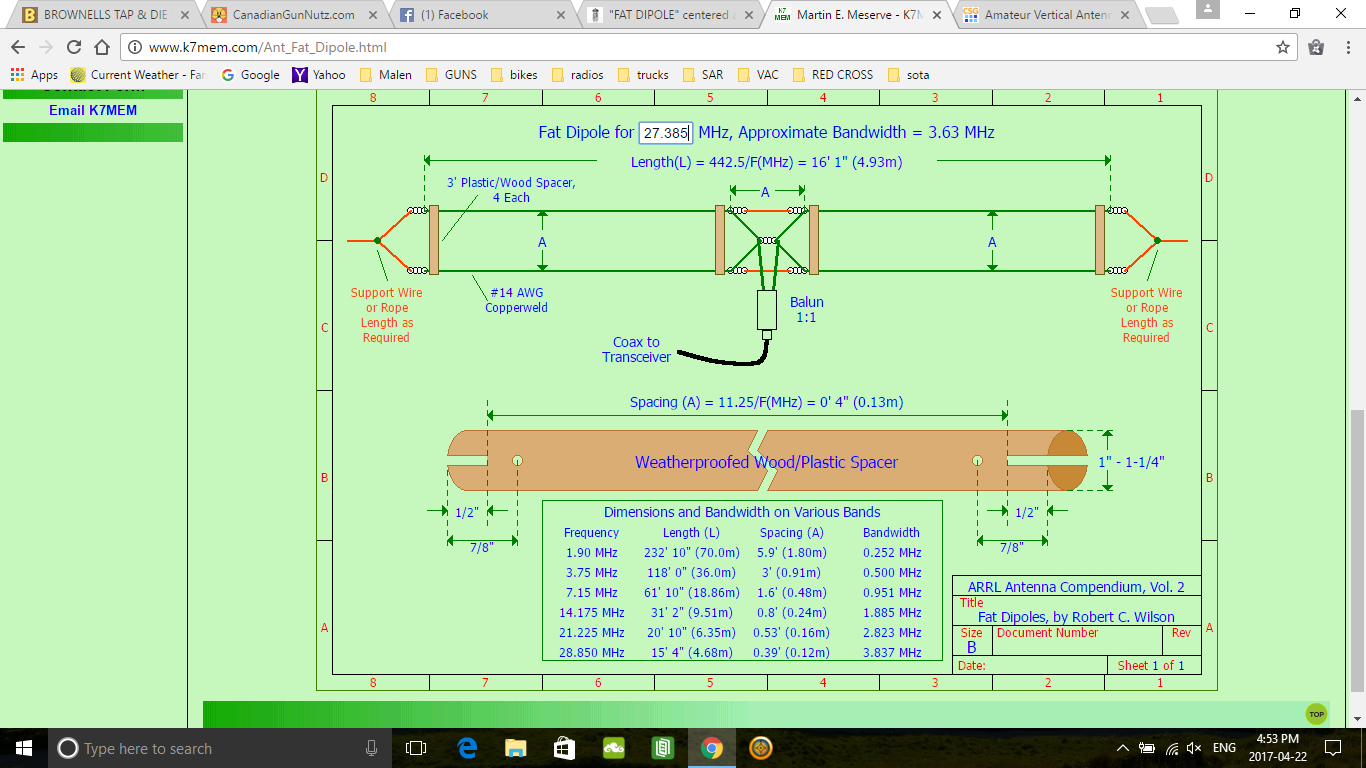Click the Email K7MEM link
1366x768 pixels.
pos(93,110)
